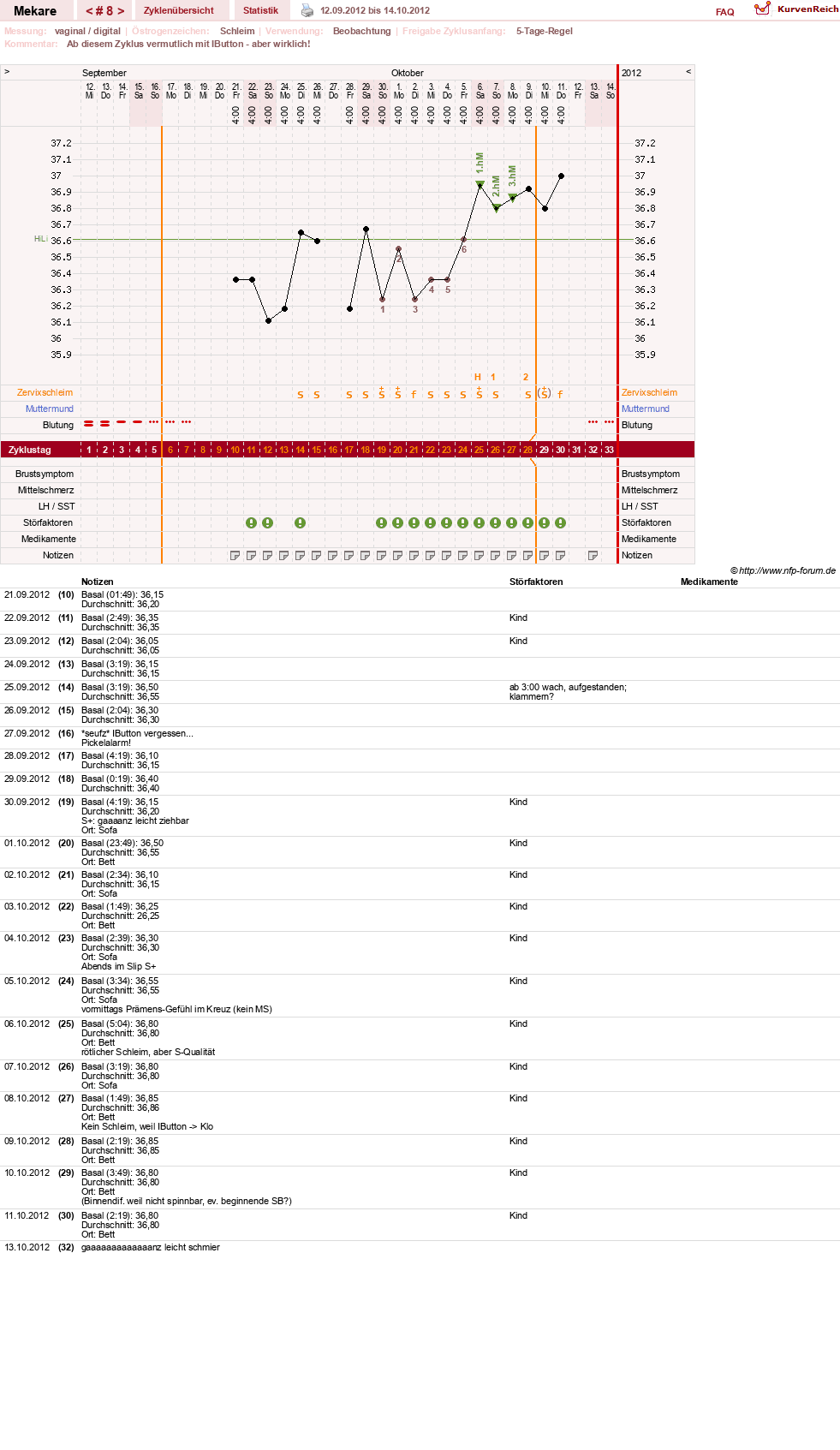Click the bracketed S+ mucus symbol on day 29
Viewport: 840px width, 1450px height.
[544, 393]
